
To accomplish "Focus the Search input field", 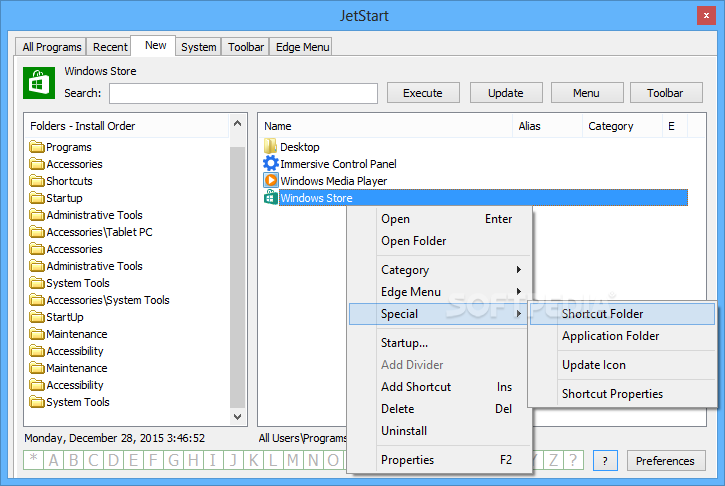I will (x=243, y=93).
